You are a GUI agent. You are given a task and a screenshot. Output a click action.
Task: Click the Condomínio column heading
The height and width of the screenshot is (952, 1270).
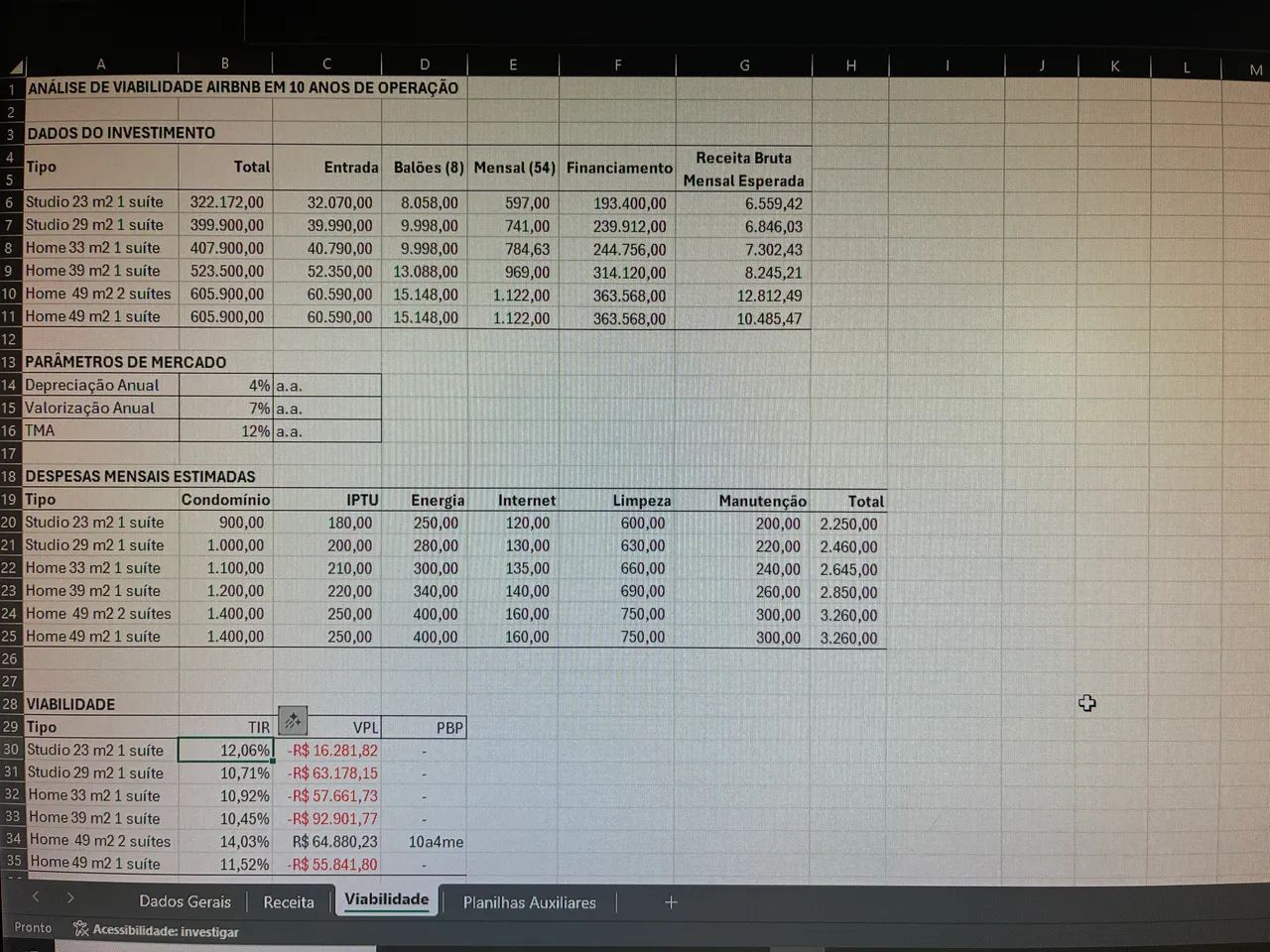[225, 500]
